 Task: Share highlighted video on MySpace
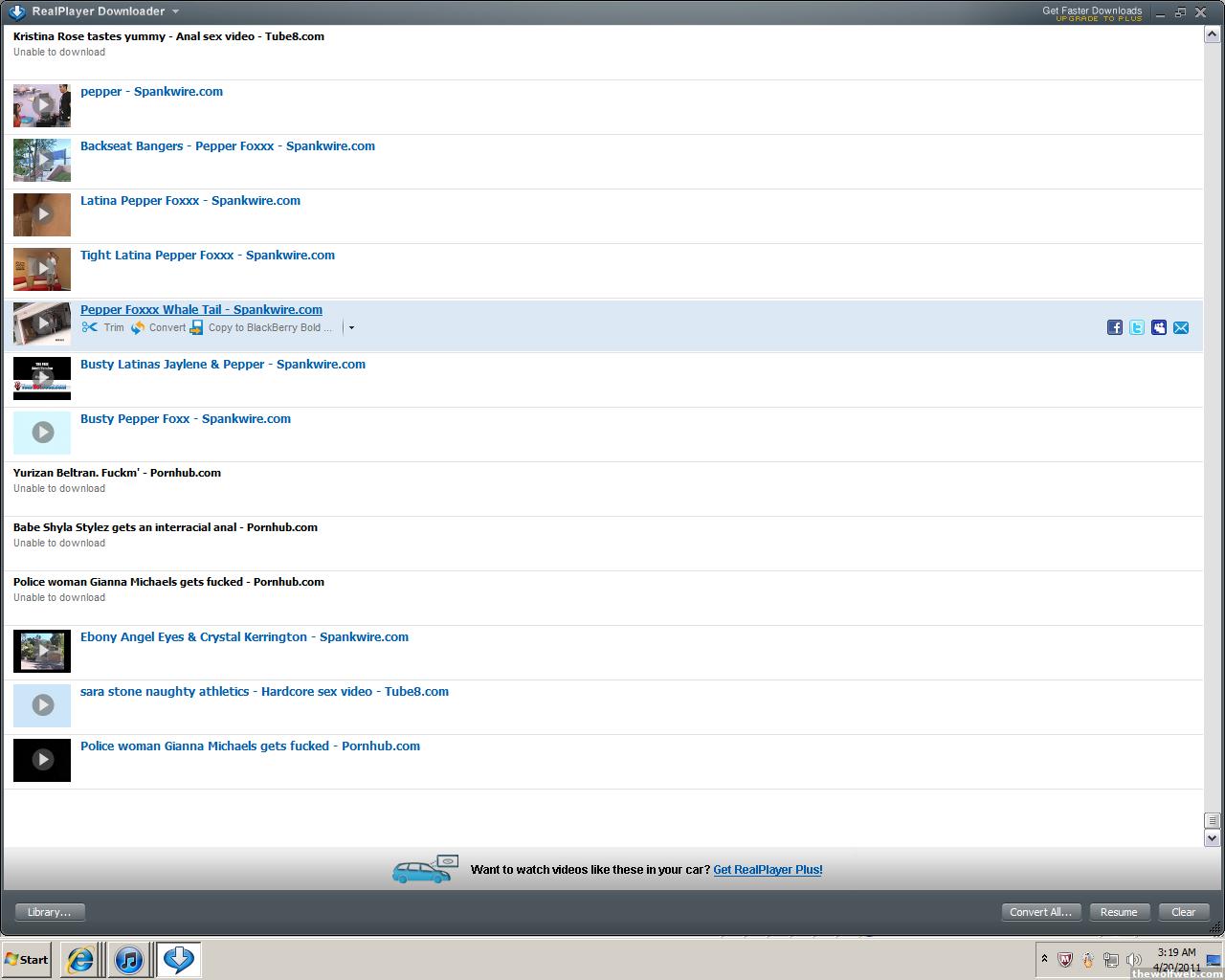coord(1159,327)
